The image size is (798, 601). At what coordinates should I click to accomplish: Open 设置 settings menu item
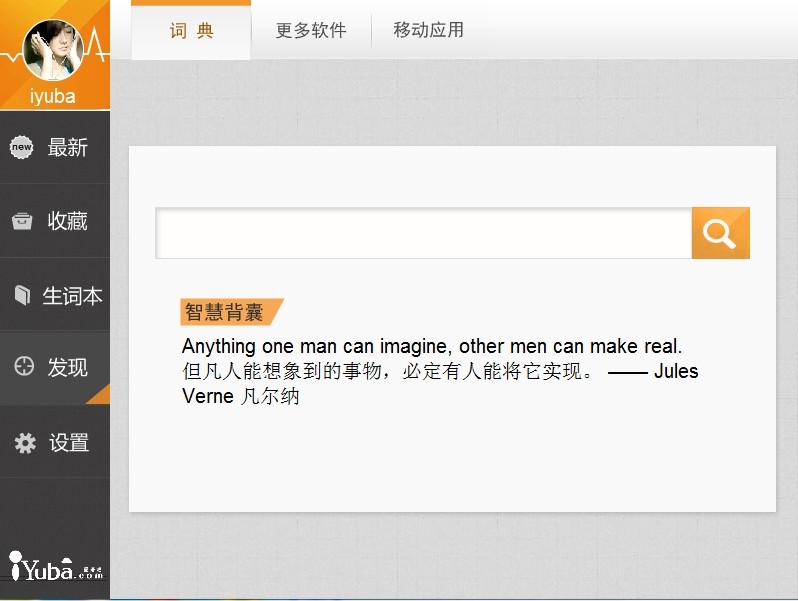tap(55, 442)
